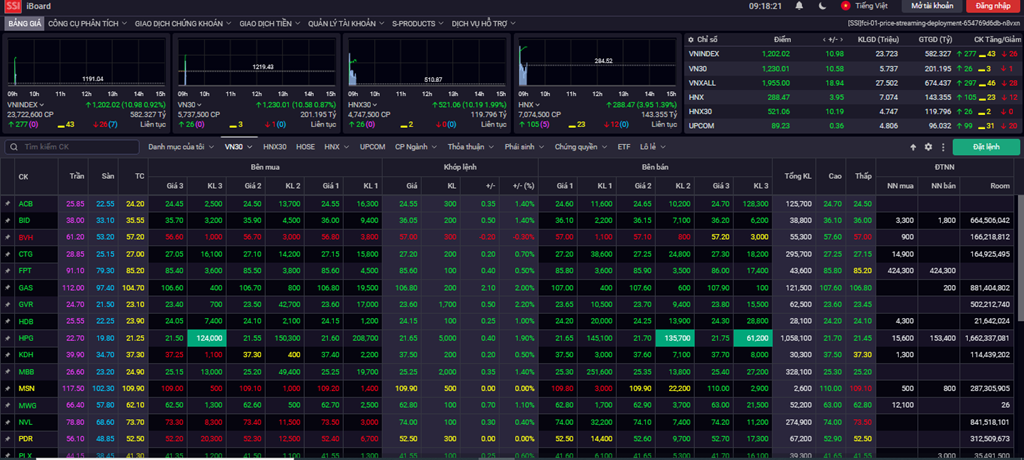Pin the ACB stock row

7,203
